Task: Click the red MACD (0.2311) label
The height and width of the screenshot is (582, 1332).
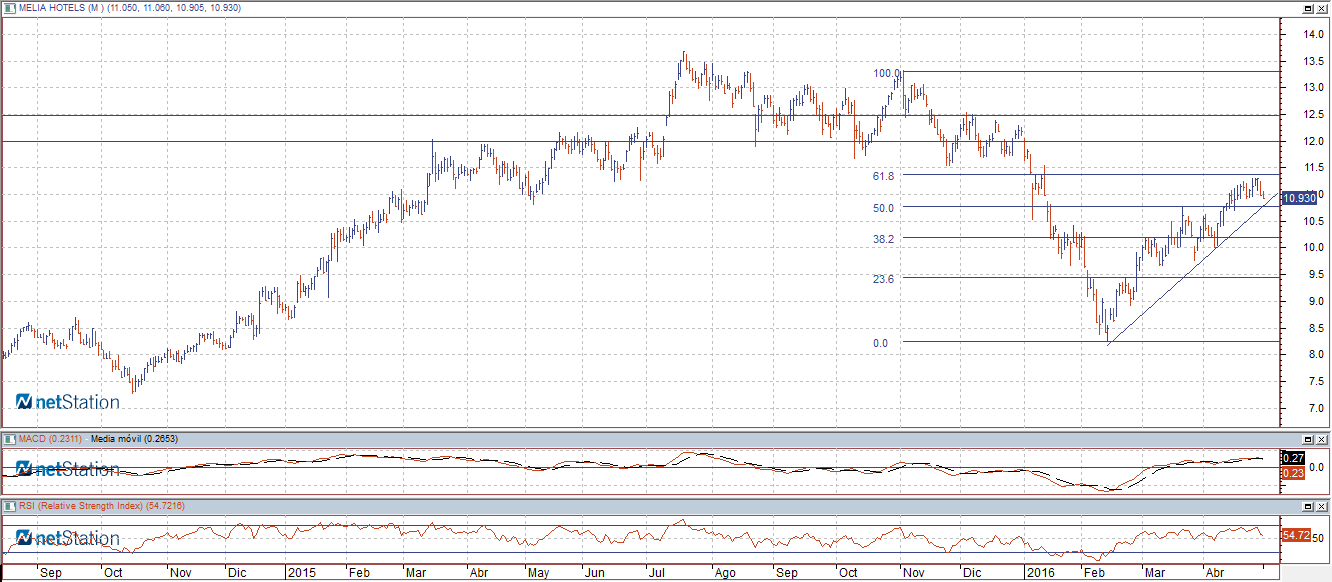Action: [50, 438]
